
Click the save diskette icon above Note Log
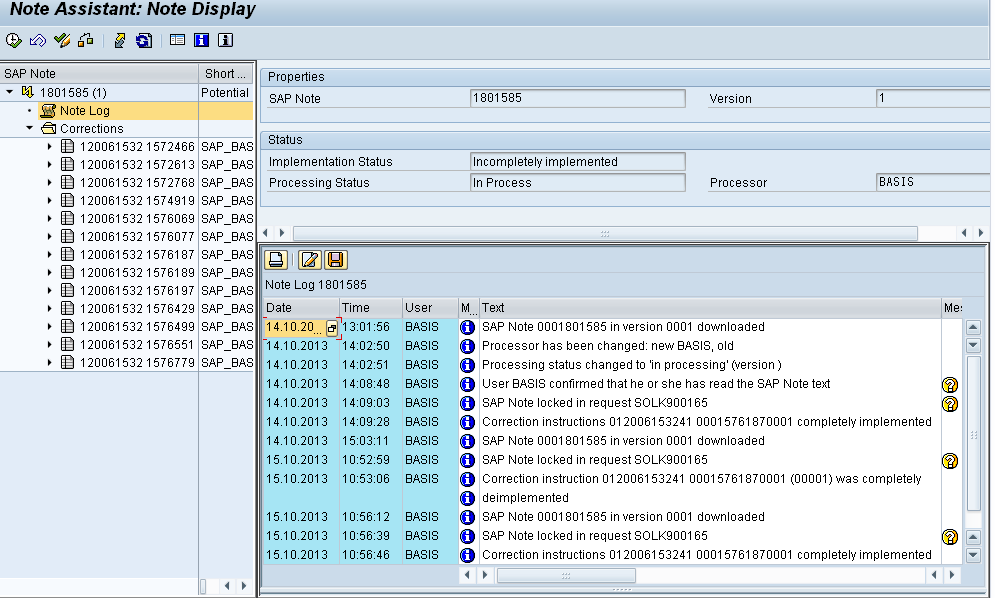[336, 260]
